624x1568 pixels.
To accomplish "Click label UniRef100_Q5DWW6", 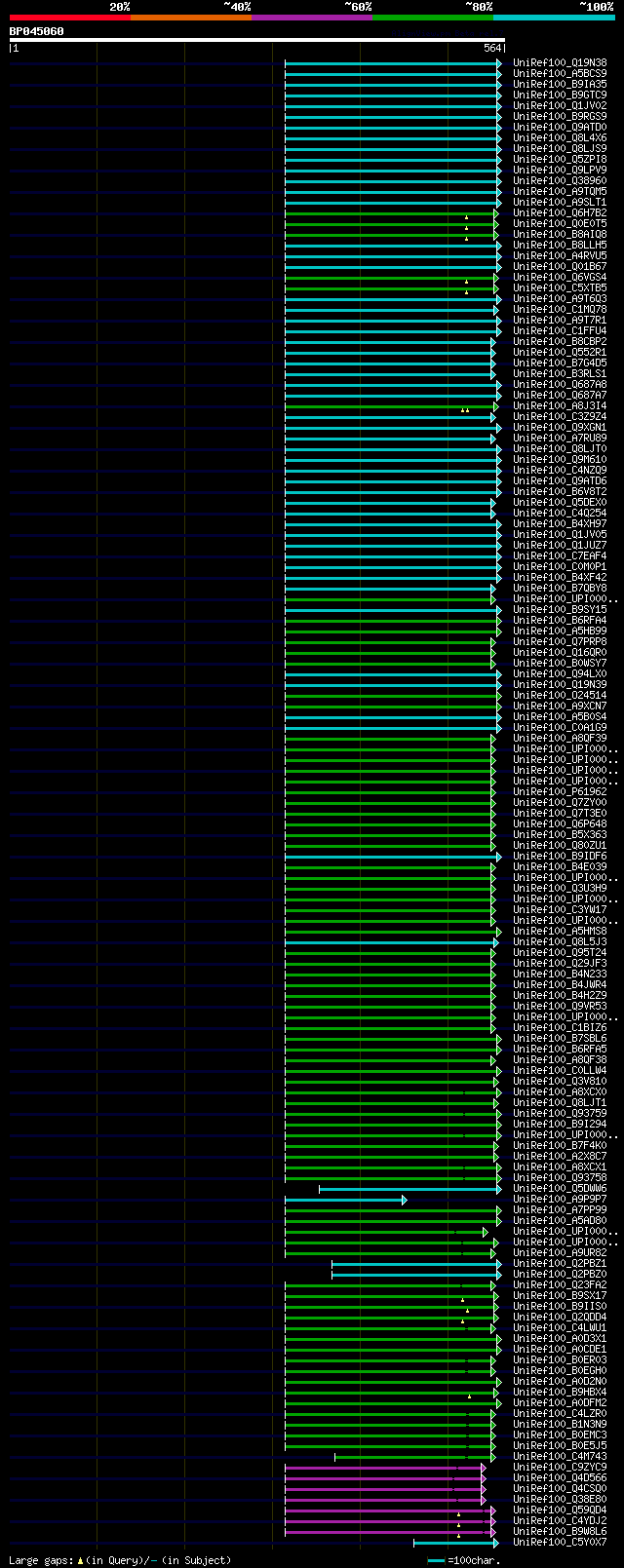I will pos(560,1189).
